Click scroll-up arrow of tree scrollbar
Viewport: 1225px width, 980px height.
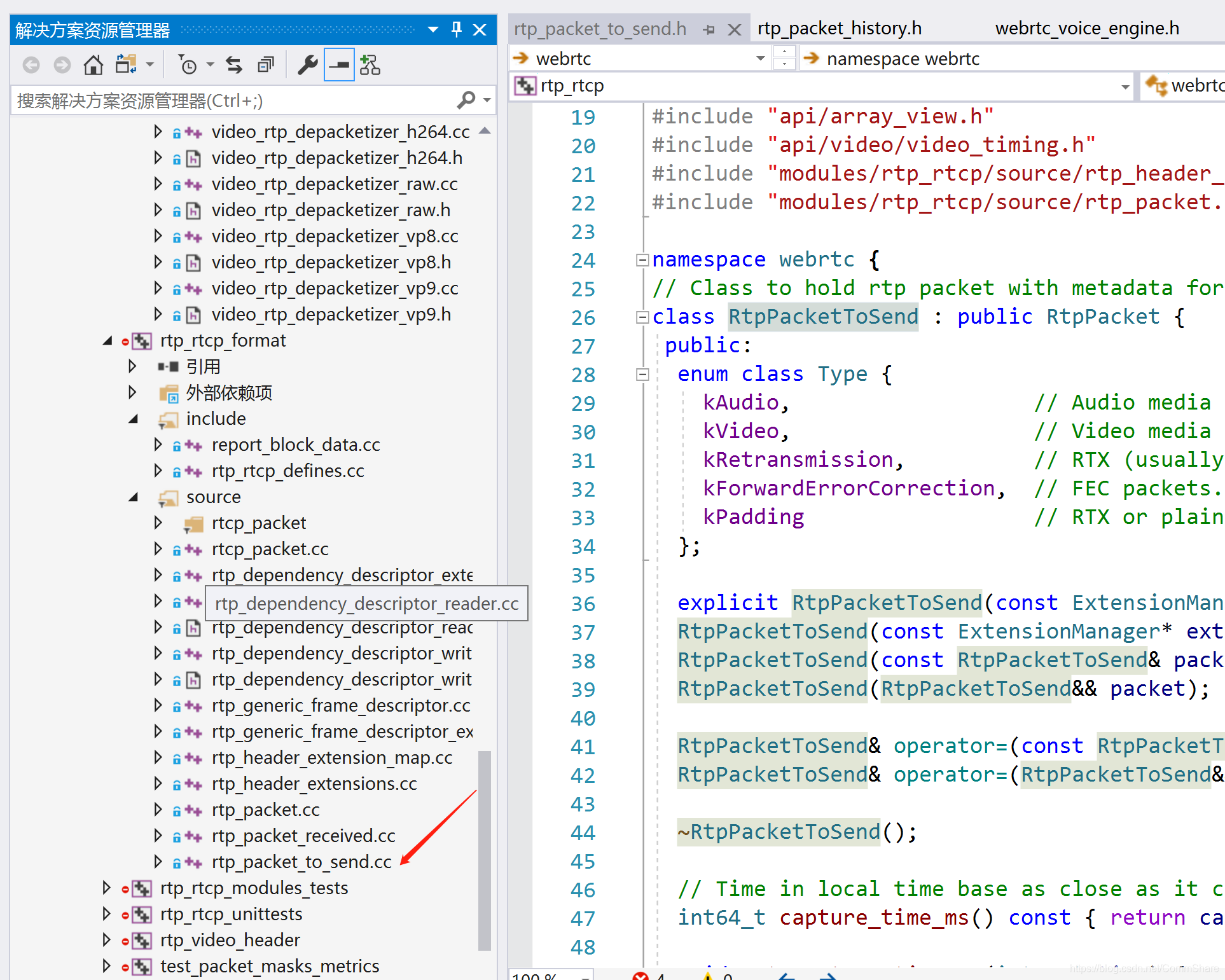[x=485, y=131]
